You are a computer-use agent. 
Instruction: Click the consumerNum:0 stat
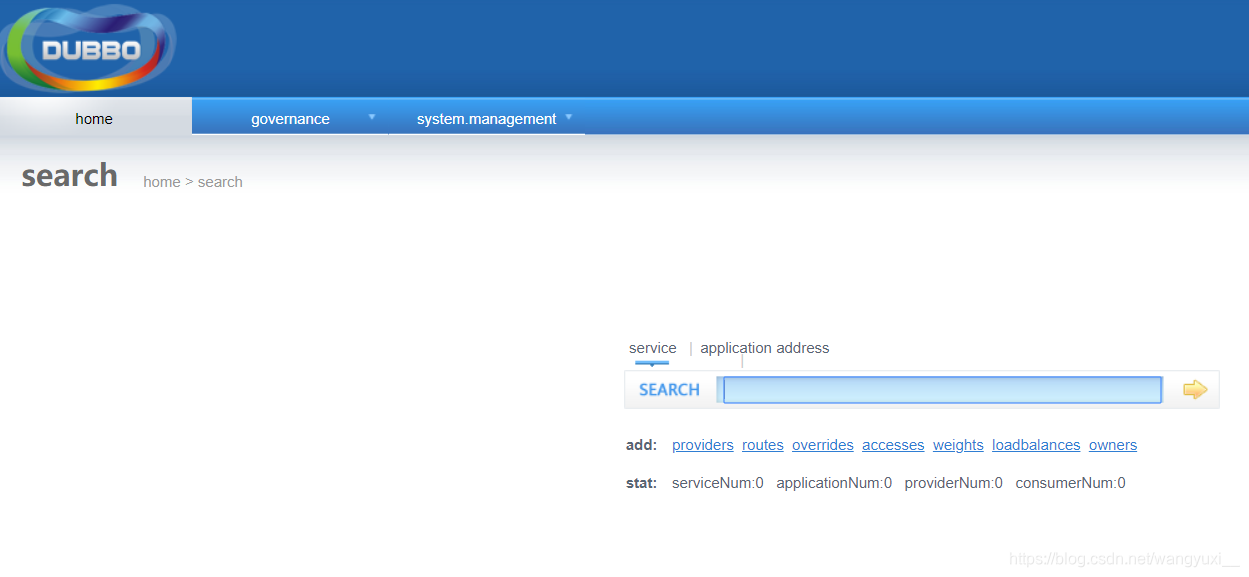pos(1070,483)
